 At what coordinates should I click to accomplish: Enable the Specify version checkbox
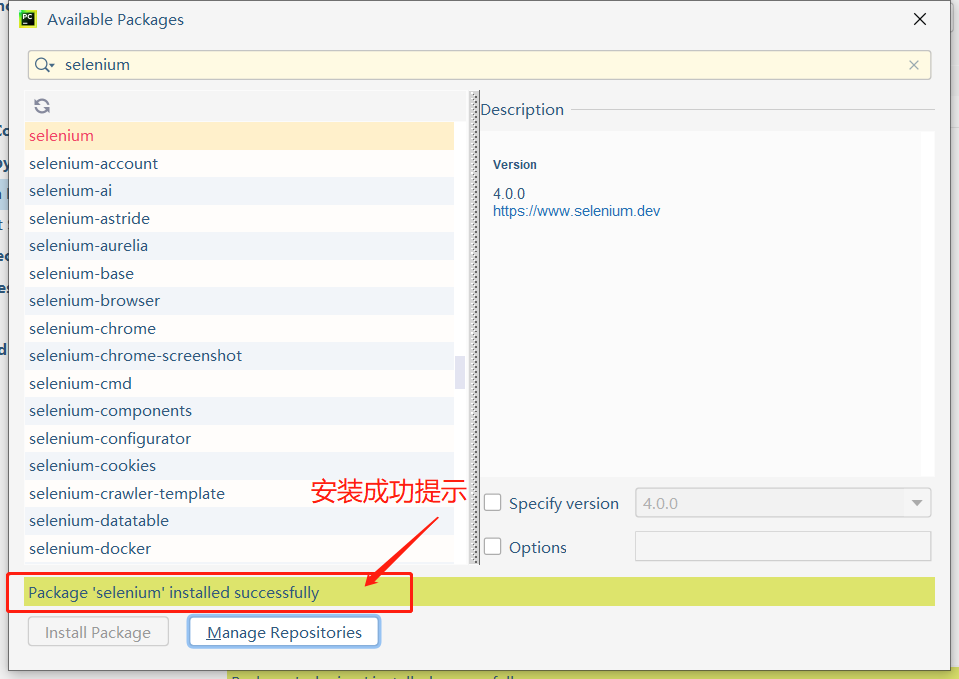pyautogui.click(x=492, y=503)
